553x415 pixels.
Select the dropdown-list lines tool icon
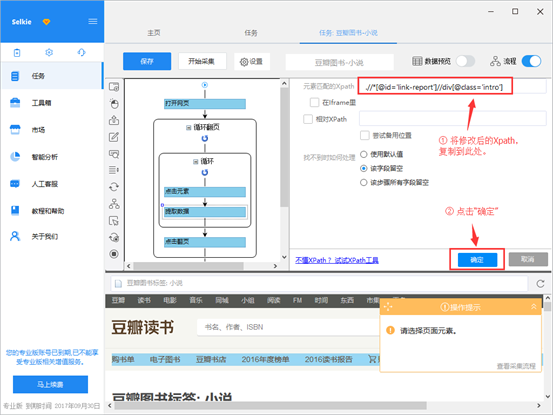[x=114, y=170]
